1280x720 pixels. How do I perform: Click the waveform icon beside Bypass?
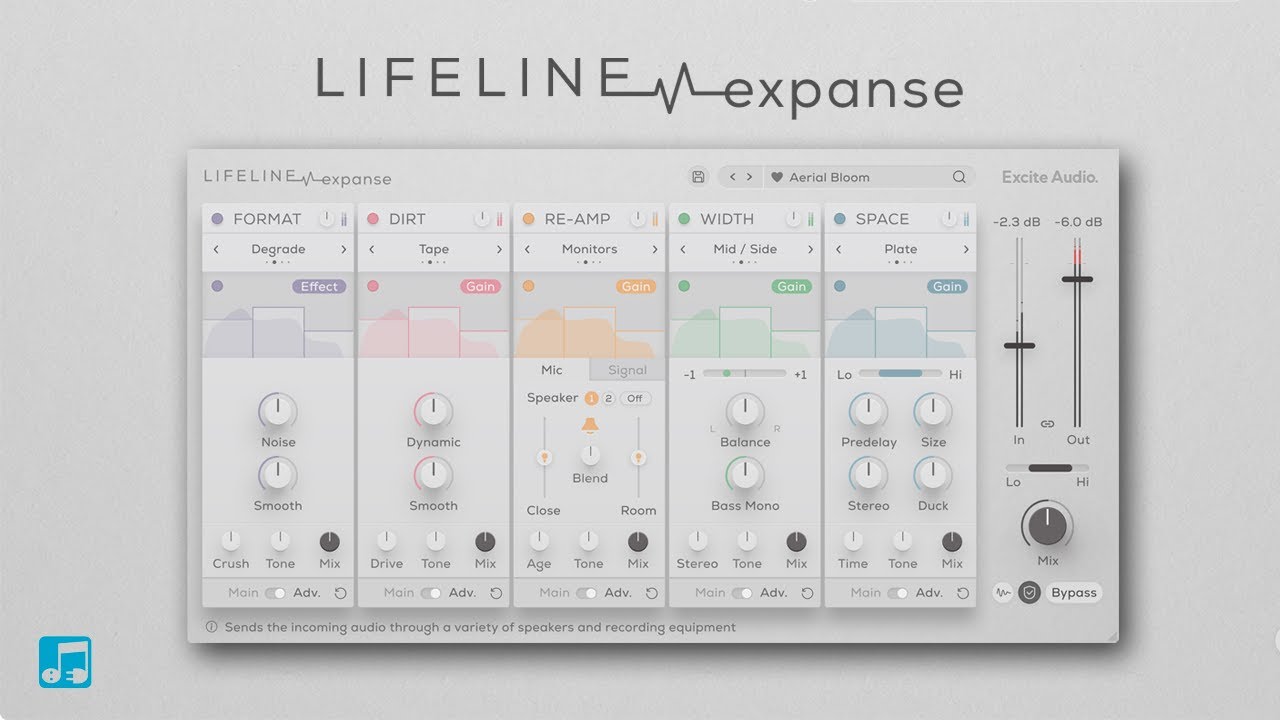pos(1003,593)
